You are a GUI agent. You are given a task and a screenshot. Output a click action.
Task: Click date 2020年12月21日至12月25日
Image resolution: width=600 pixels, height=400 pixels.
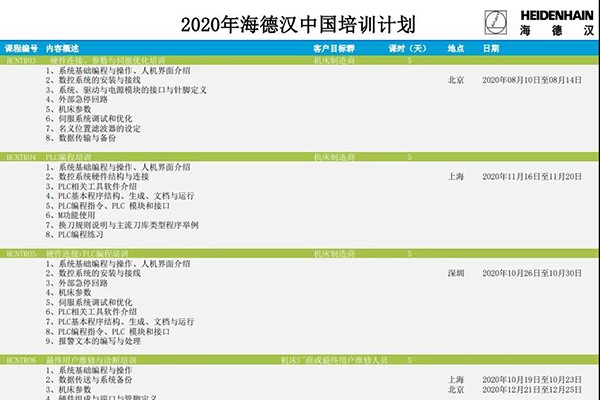pos(532,390)
